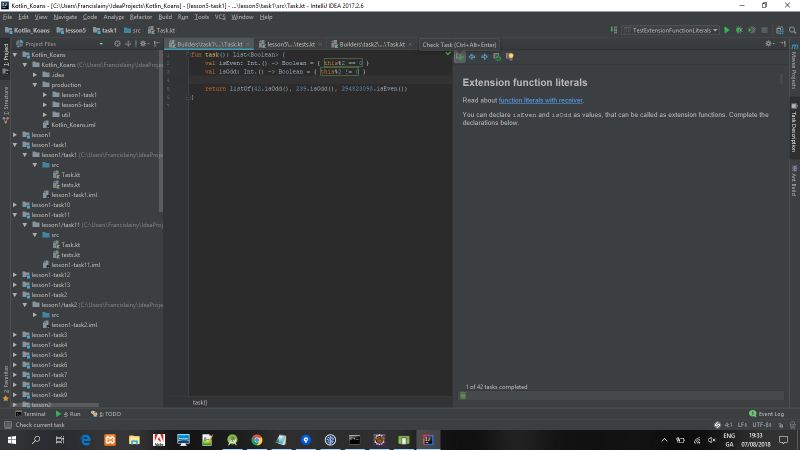Screen dimensions: 800x450
Task: Open the run configuration dropdown
Action: (670, 30)
